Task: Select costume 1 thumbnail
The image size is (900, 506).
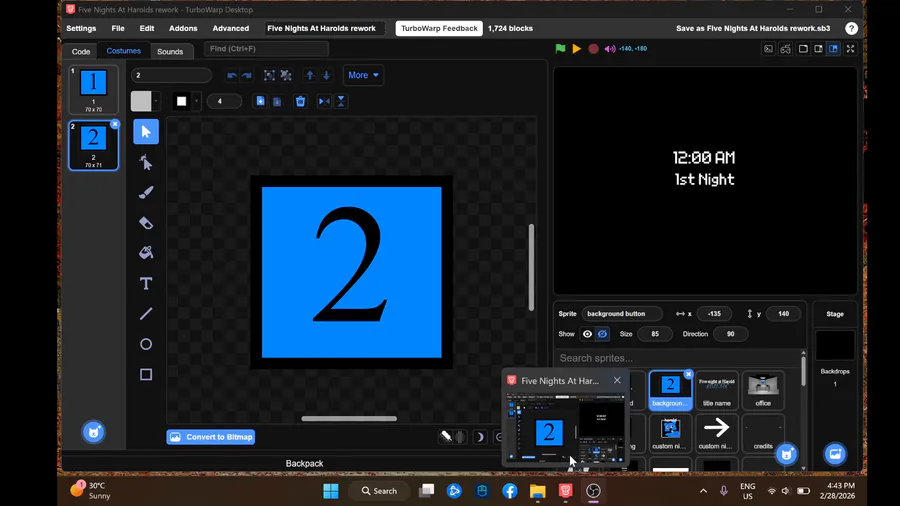Action: (94, 89)
